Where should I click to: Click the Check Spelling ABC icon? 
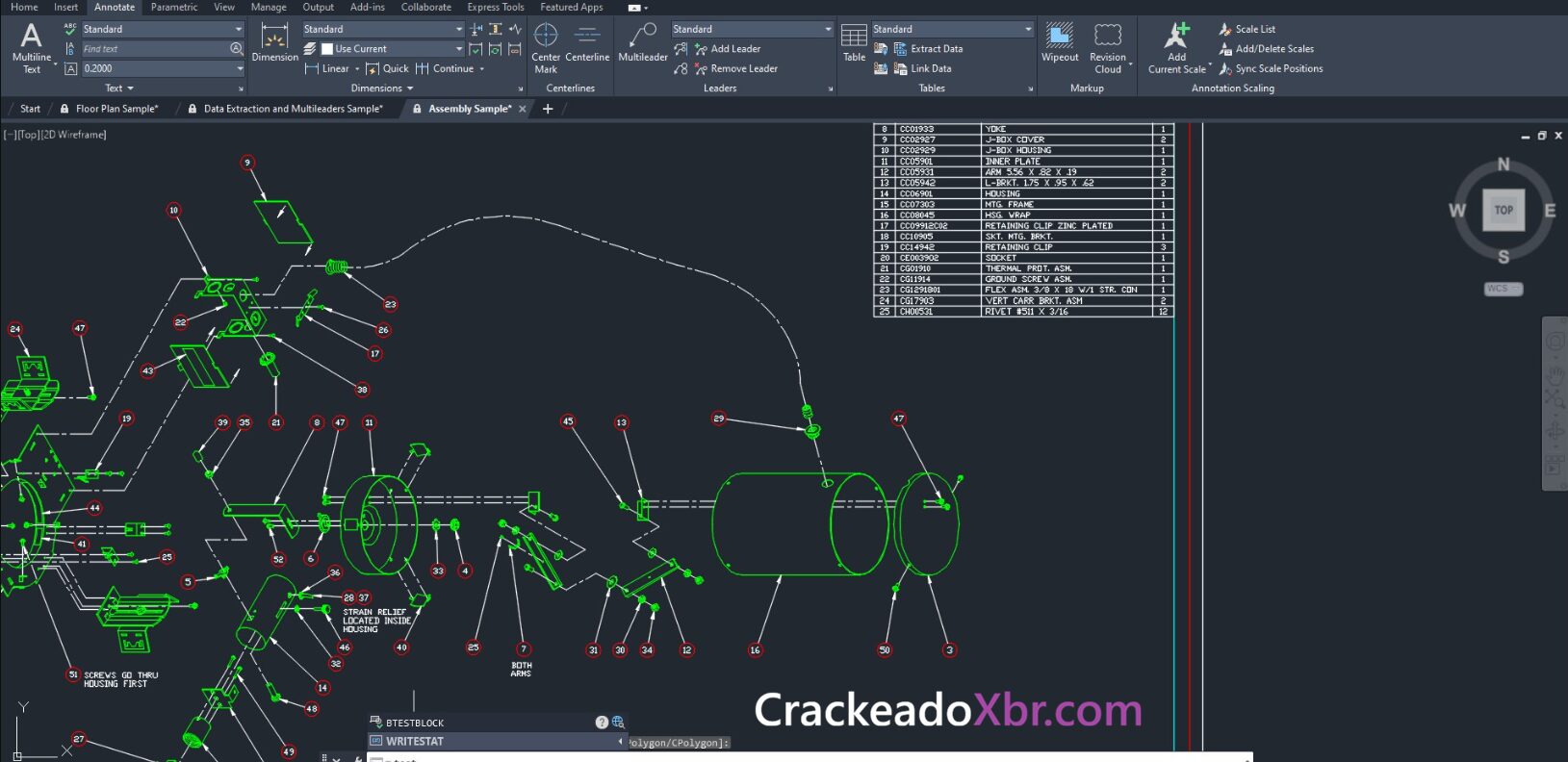(x=70, y=29)
